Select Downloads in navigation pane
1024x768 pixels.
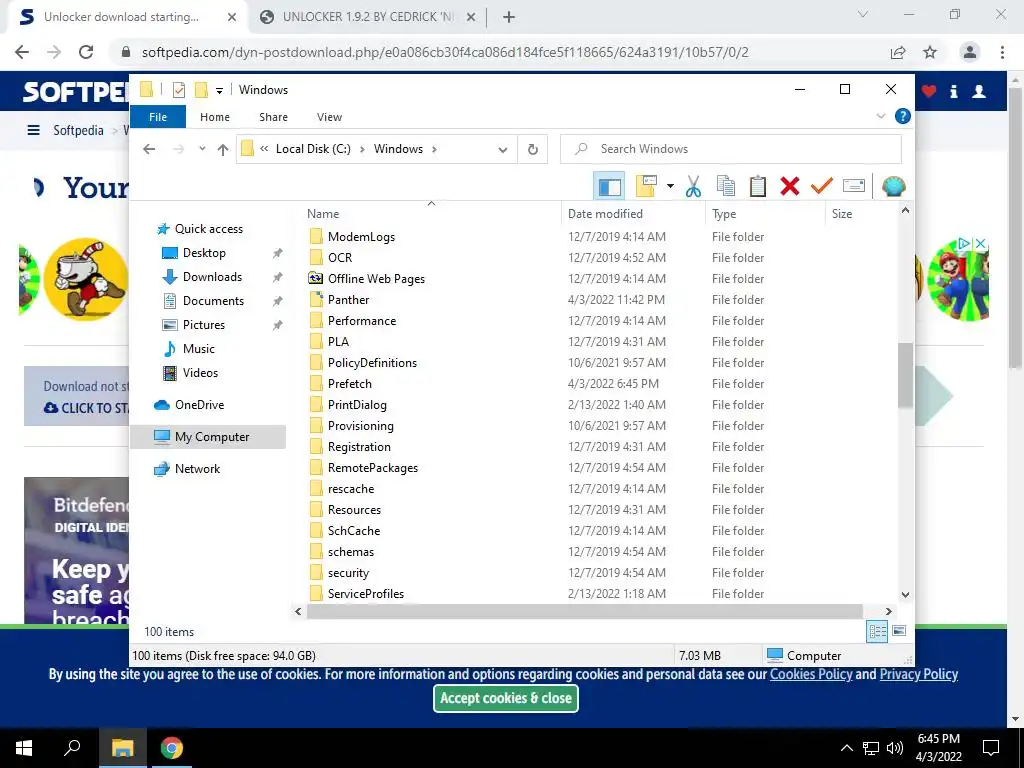[212, 277]
